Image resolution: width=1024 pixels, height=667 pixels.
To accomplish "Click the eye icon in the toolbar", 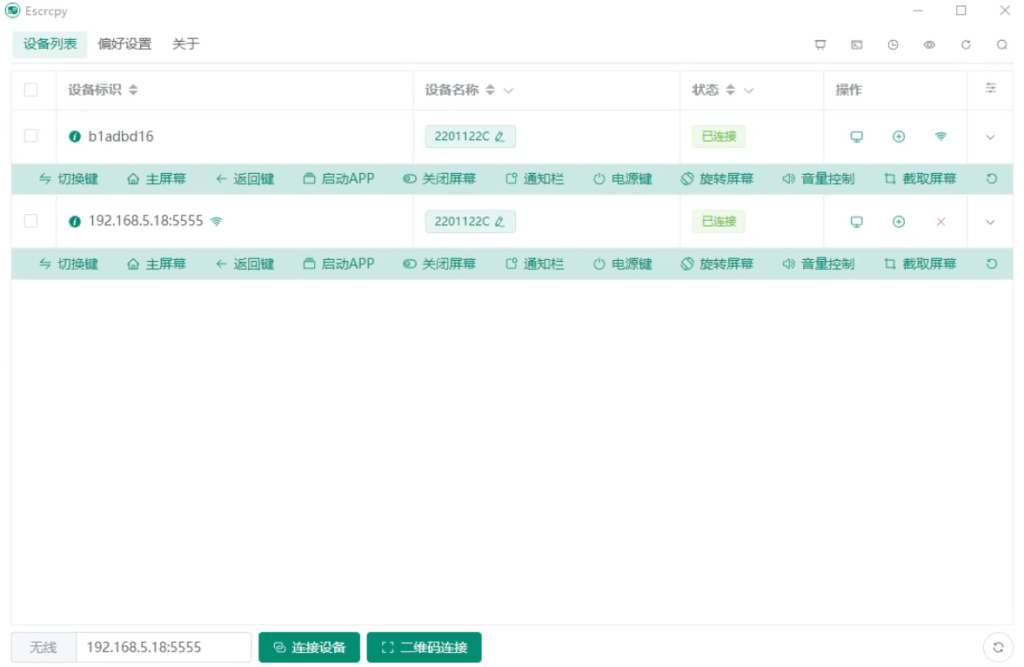I will (930, 44).
